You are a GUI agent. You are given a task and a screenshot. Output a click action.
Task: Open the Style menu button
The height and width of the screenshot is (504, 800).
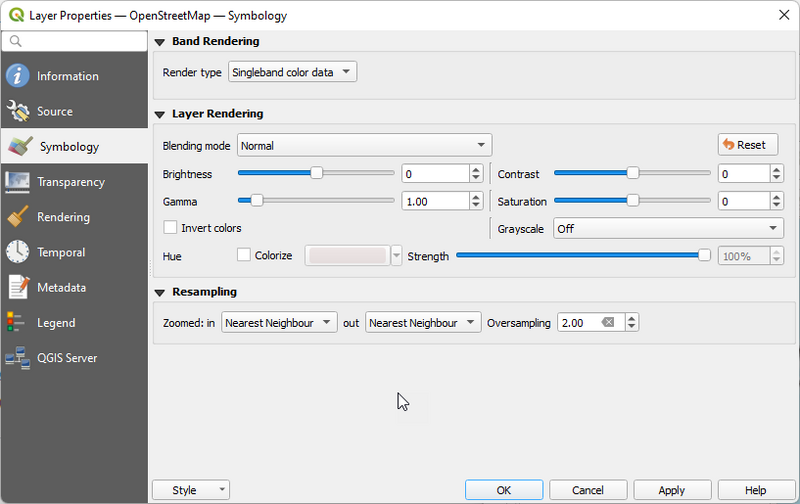[191, 490]
